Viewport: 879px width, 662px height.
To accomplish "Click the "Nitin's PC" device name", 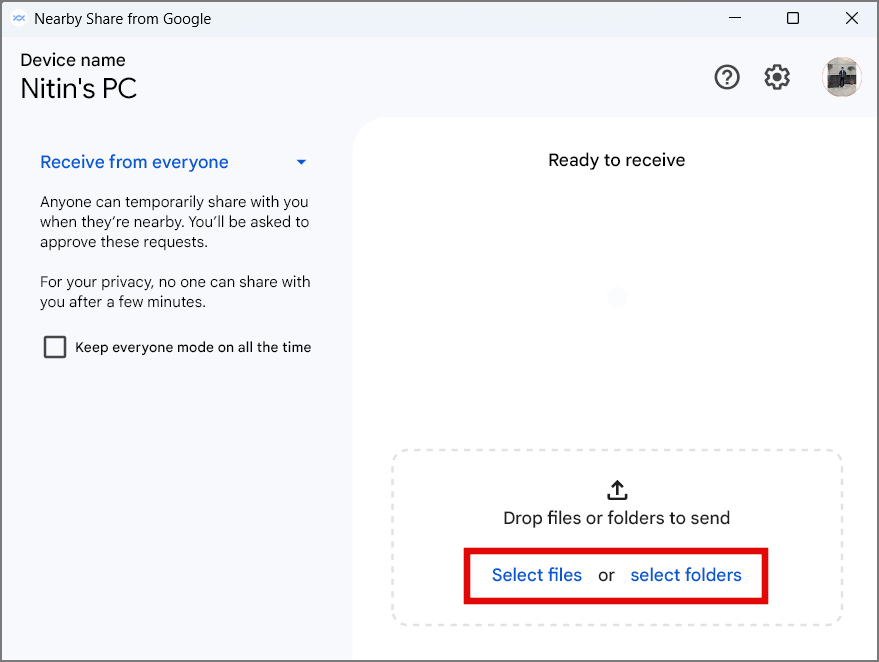I will (78, 89).
